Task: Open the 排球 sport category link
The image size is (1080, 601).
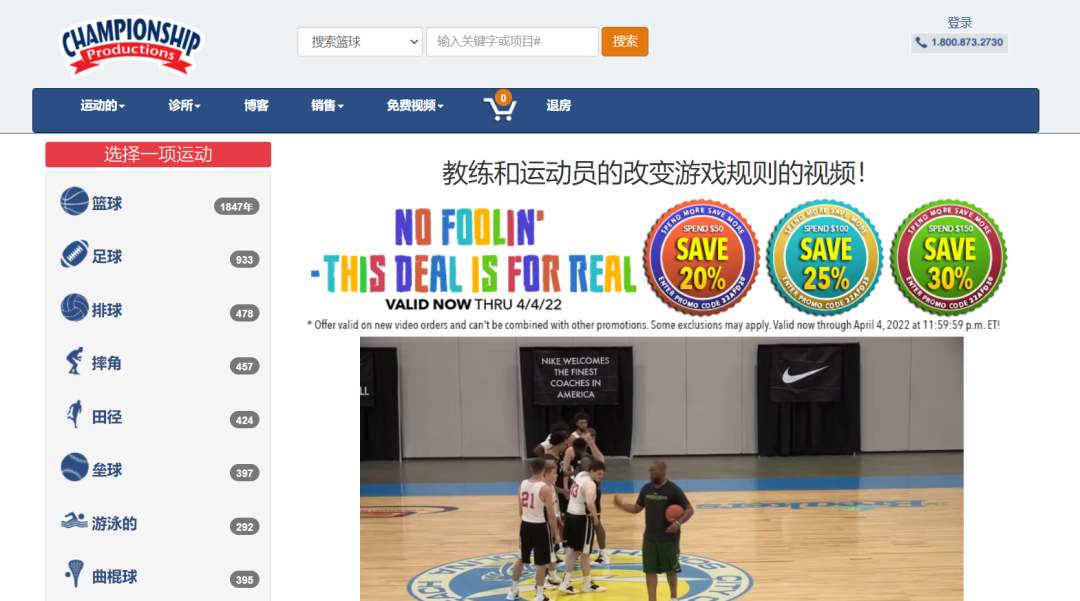Action: (x=107, y=310)
